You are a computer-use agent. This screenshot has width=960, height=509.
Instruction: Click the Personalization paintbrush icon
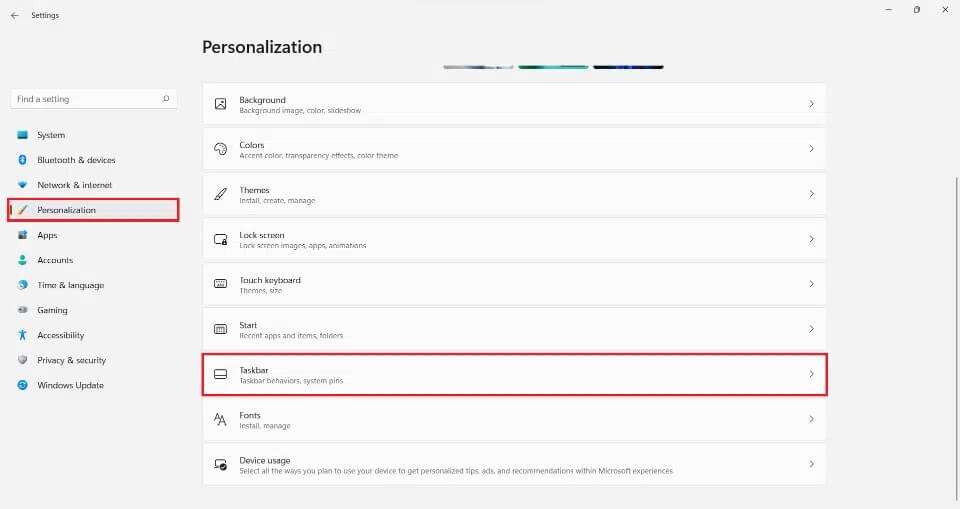[x=23, y=210]
